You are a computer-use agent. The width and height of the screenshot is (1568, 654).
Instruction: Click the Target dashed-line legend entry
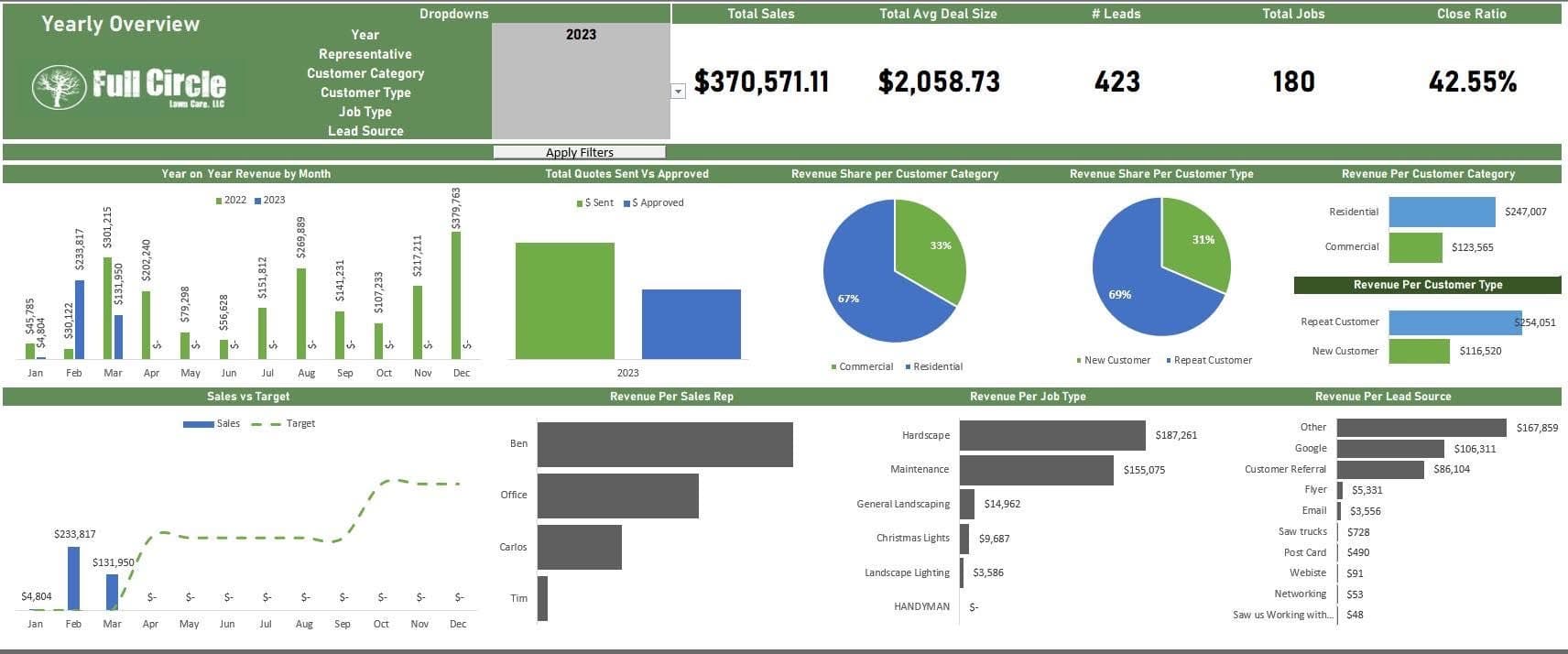(283, 424)
